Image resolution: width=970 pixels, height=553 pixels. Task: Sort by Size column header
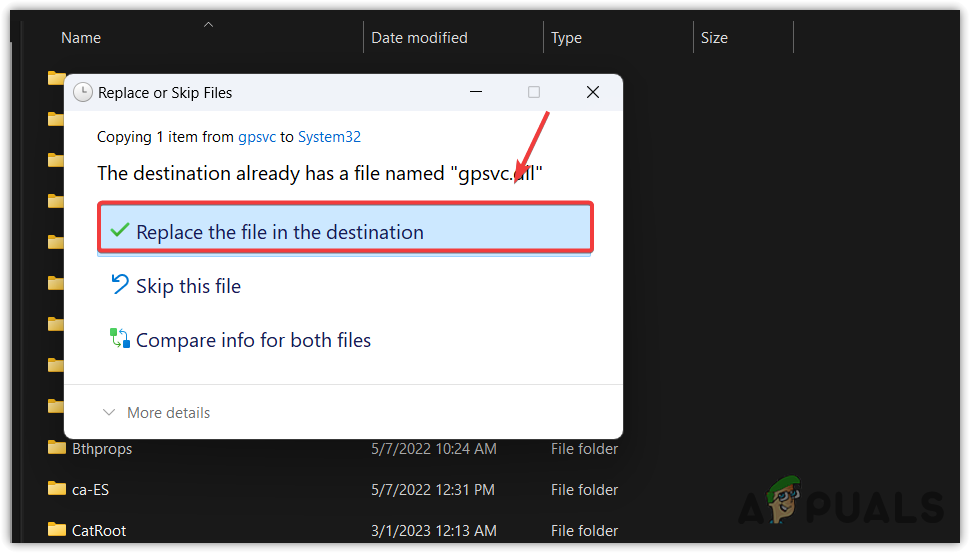(714, 38)
